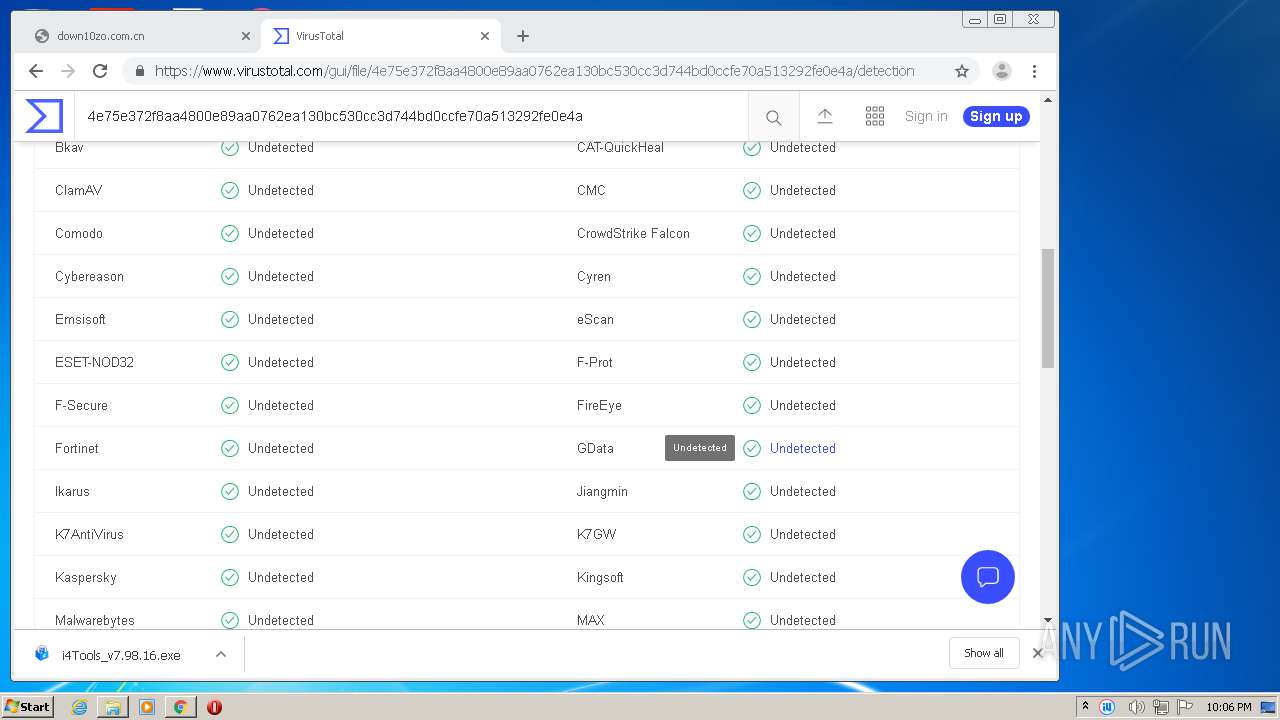Open the Windows Start menu
The width and height of the screenshot is (1280, 720).
click(27, 707)
